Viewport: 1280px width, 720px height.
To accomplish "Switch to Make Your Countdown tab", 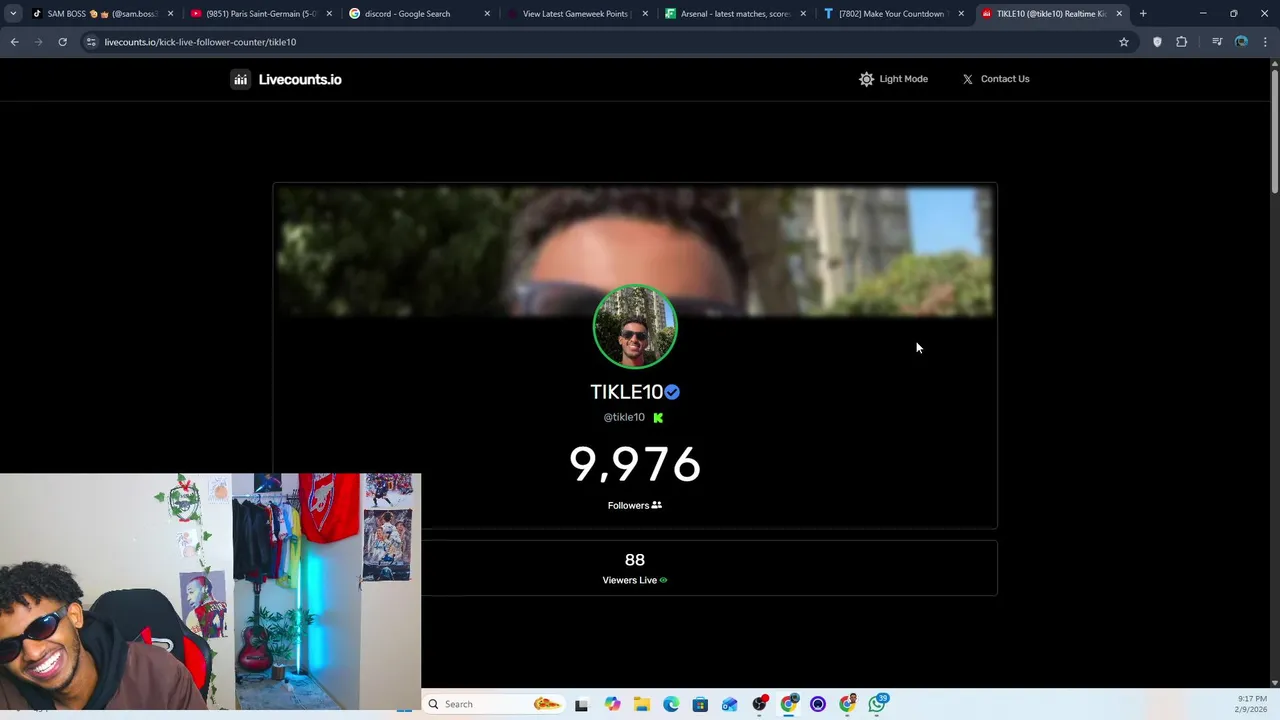I will [894, 14].
